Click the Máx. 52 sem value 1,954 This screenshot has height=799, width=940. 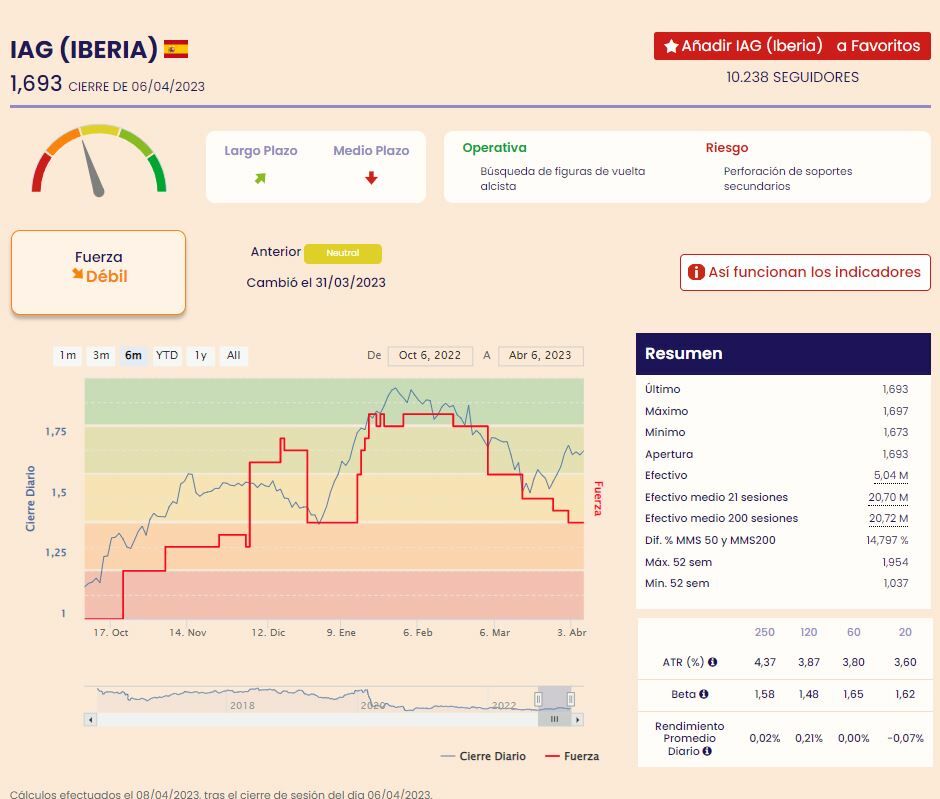click(x=895, y=562)
